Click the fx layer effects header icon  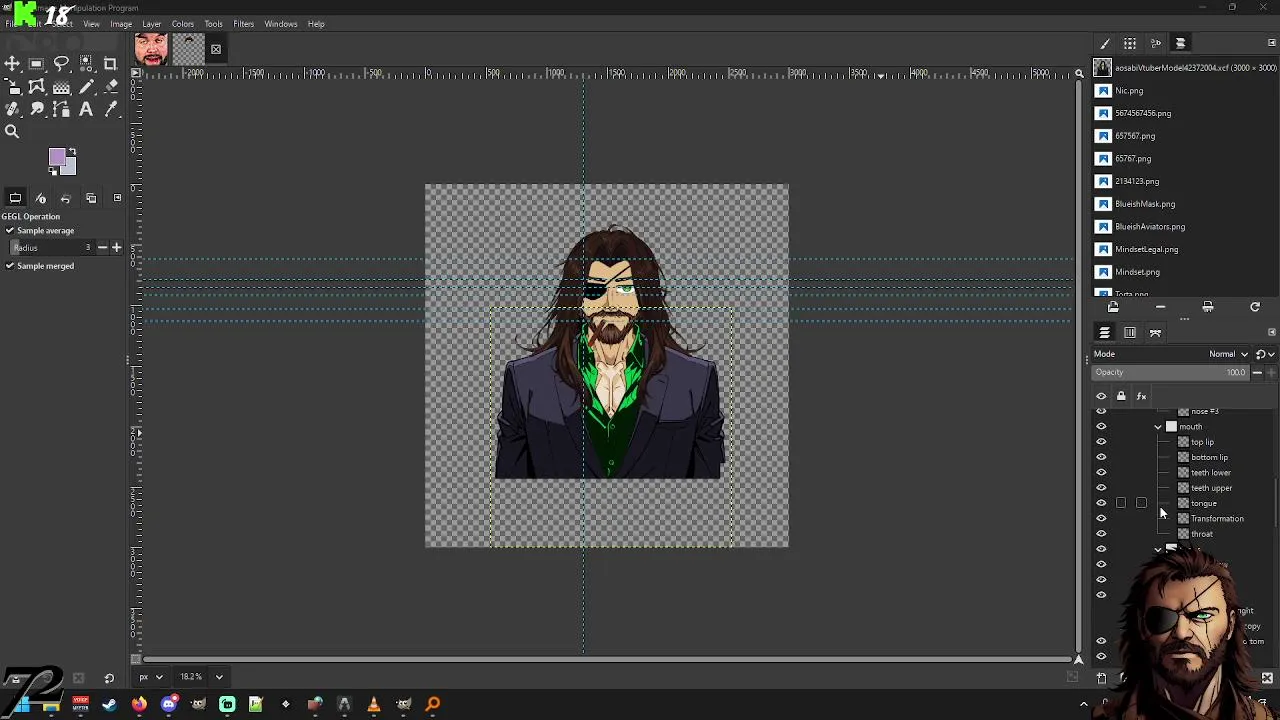1141,396
